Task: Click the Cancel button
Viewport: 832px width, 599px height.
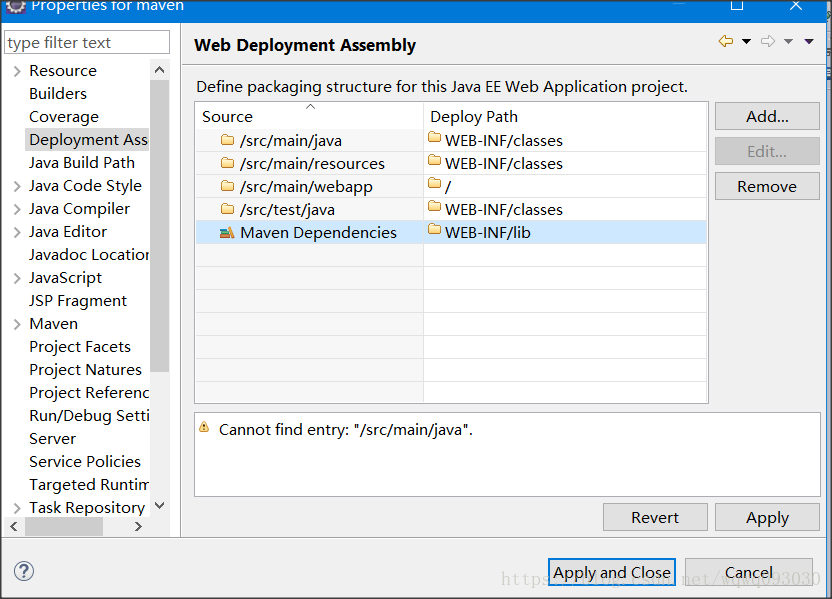Action: point(749,572)
